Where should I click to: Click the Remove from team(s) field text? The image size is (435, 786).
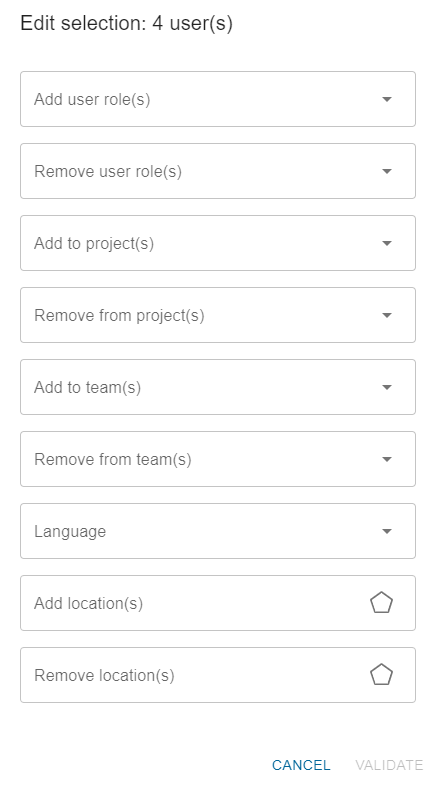click(113, 459)
